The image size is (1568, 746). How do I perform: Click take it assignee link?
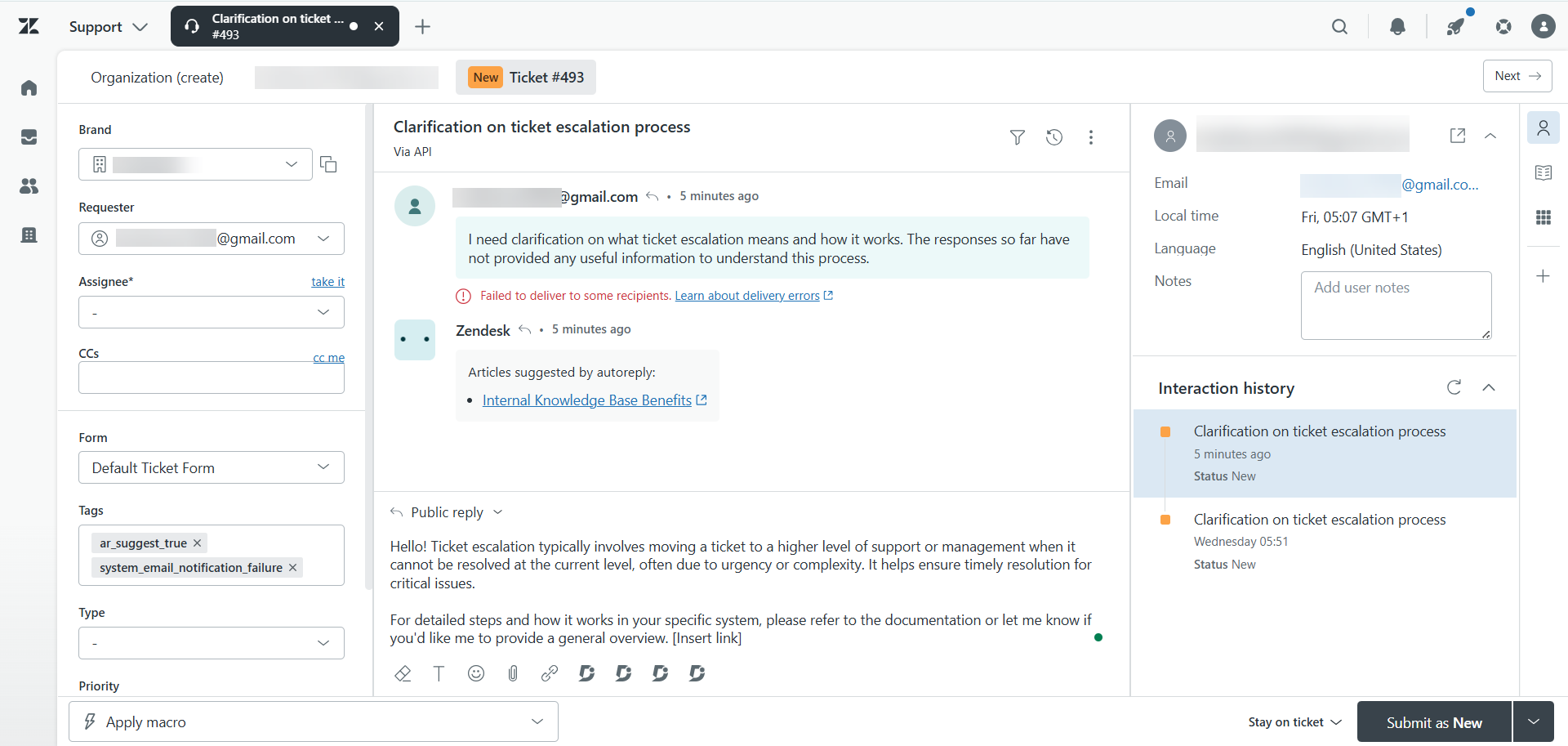pyautogui.click(x=327, y=282)
